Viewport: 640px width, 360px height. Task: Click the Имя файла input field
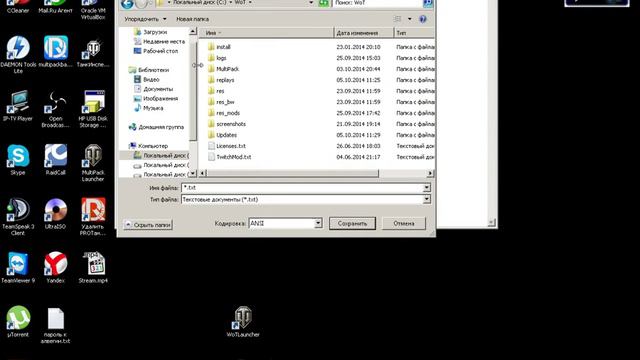pyautogui.click(x=302, y=188)
